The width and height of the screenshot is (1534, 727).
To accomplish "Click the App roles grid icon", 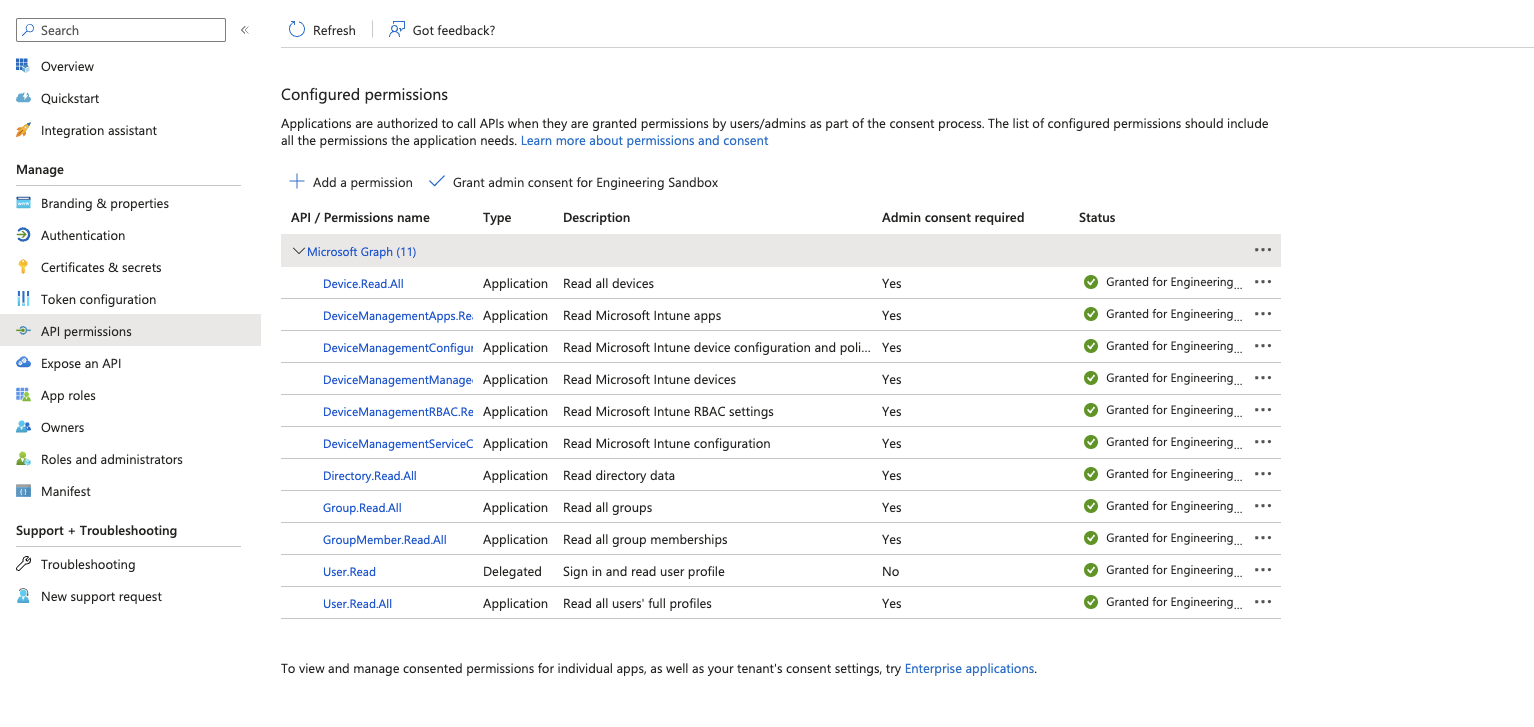I will coord(23,395).
